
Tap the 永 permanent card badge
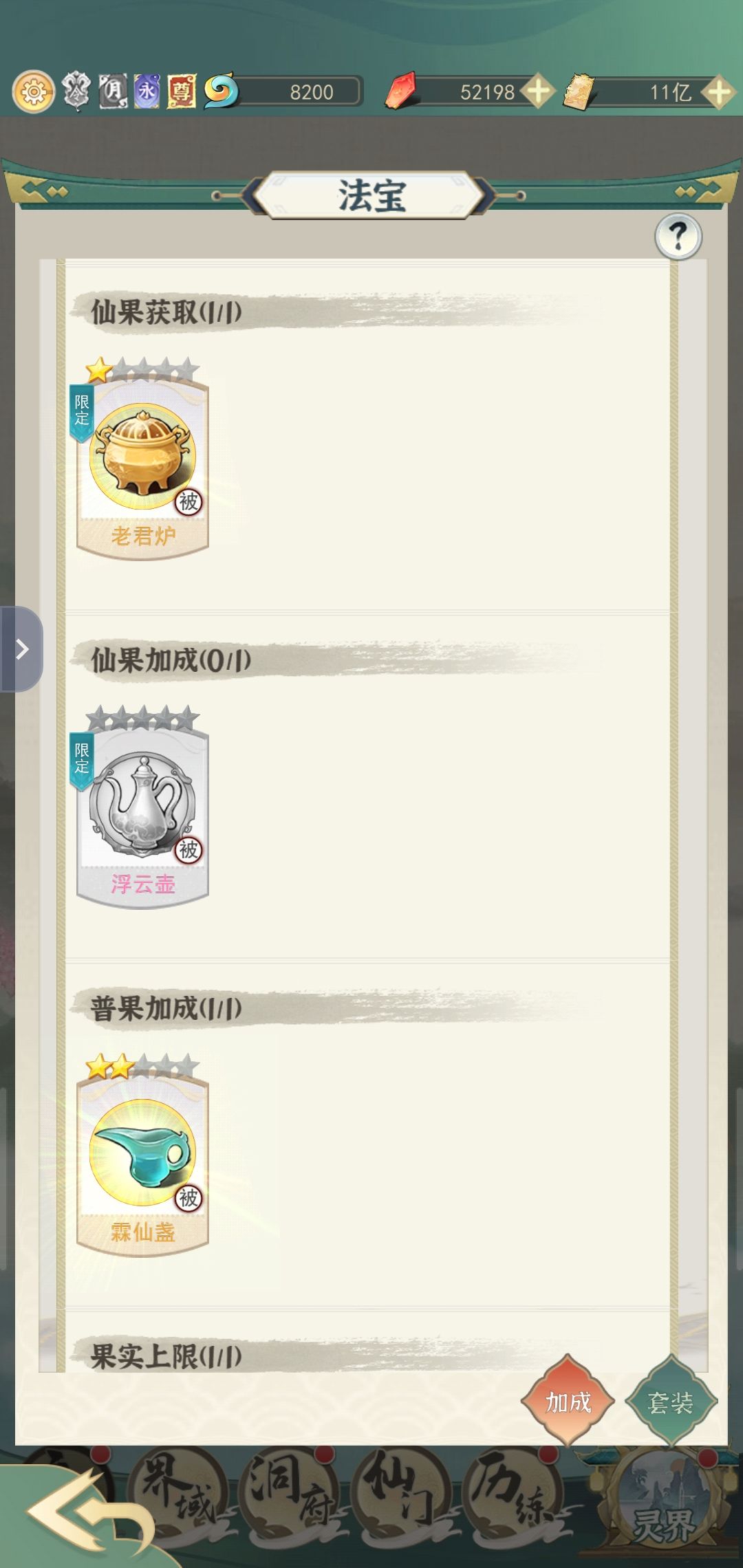147,91
